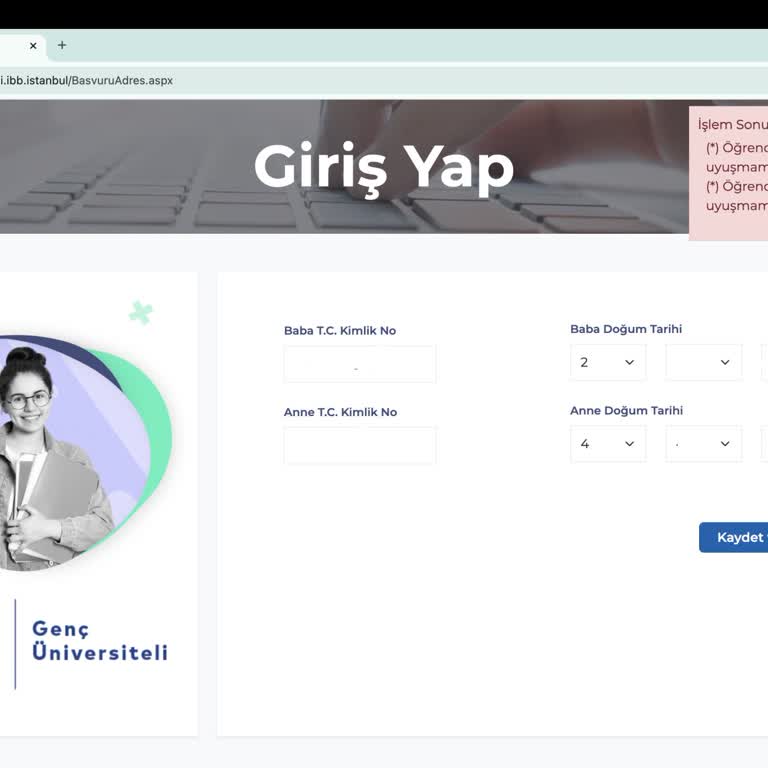
Task: Click the İşlem Sonucu notification panel
Action: 730,172
